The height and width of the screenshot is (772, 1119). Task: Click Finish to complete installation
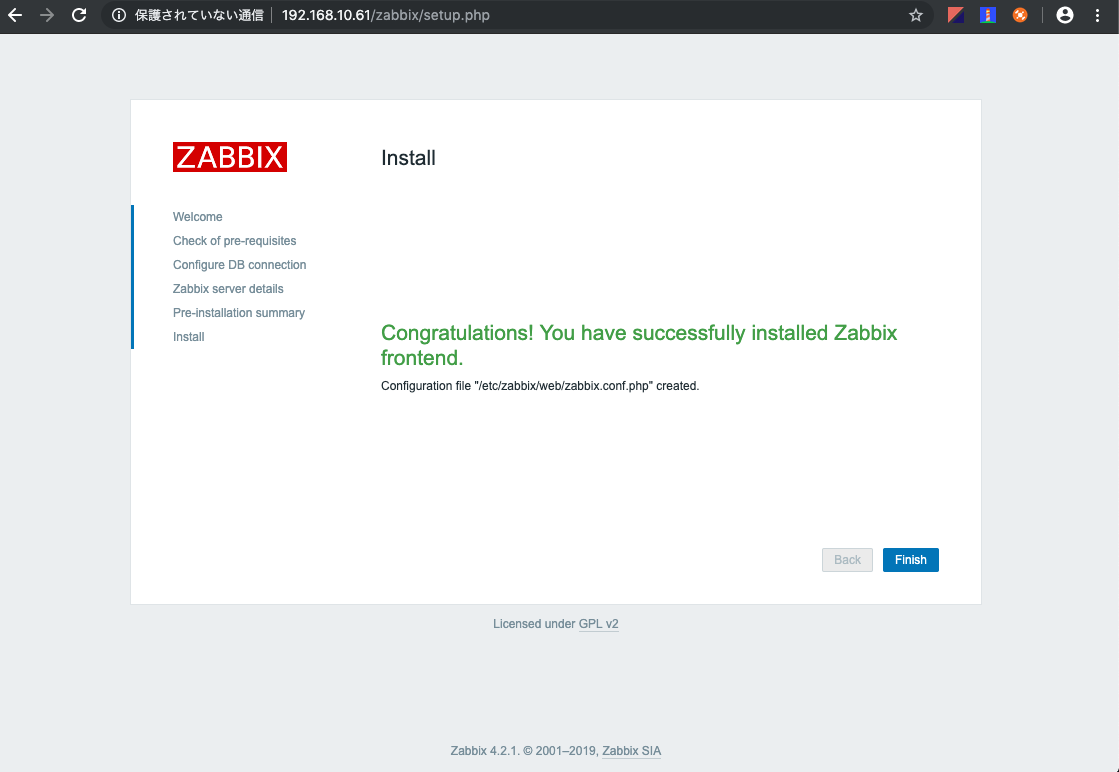coord(910,559)
